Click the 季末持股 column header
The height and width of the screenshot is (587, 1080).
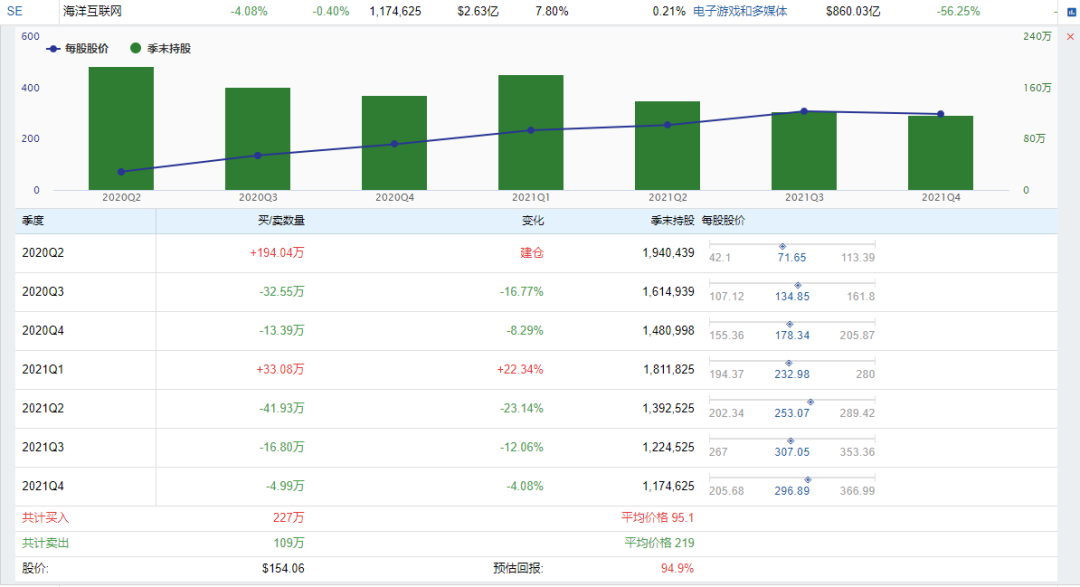[672, 220]
